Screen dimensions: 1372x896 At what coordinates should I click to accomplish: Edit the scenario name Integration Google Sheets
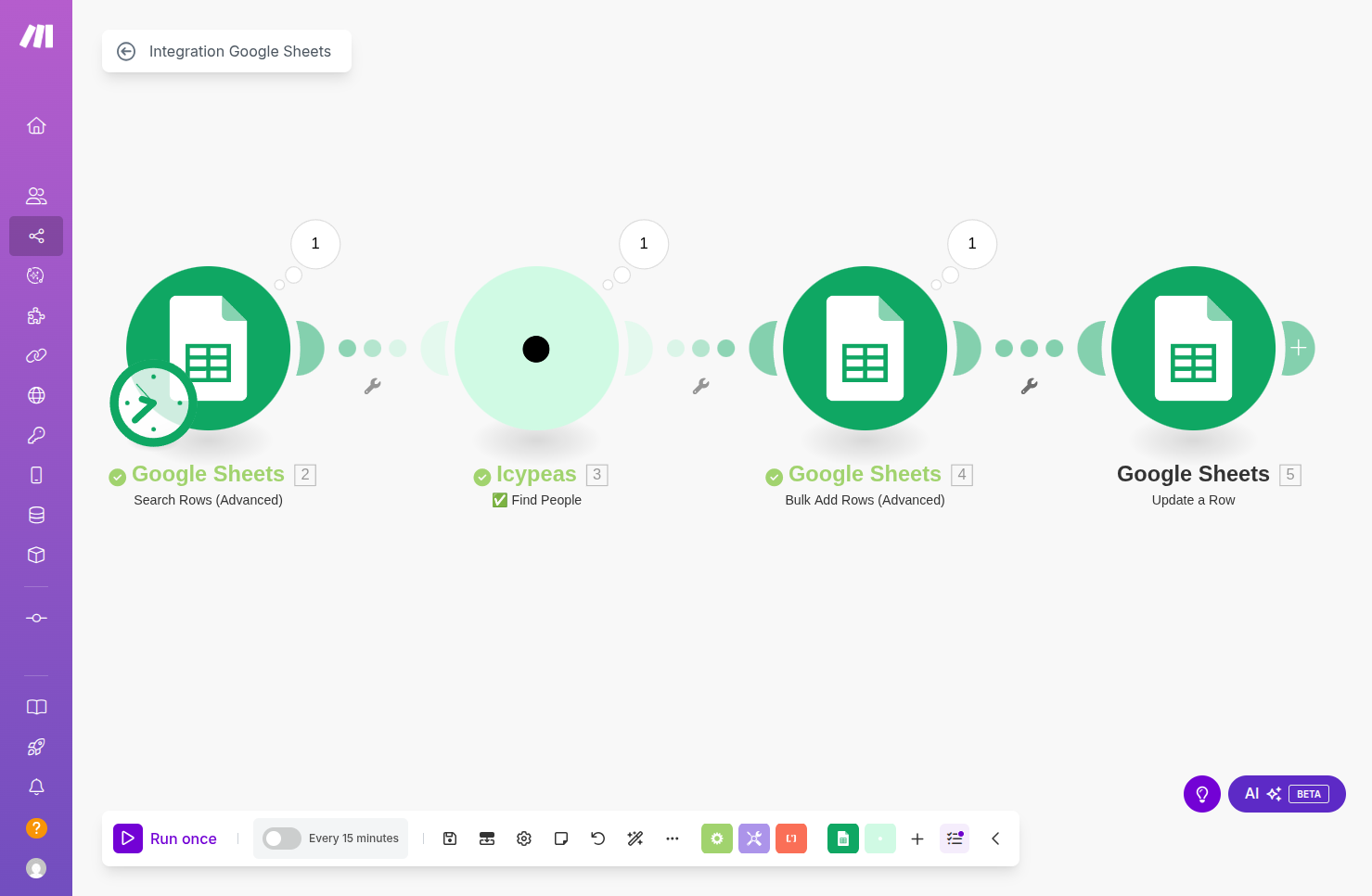[240, 52]
